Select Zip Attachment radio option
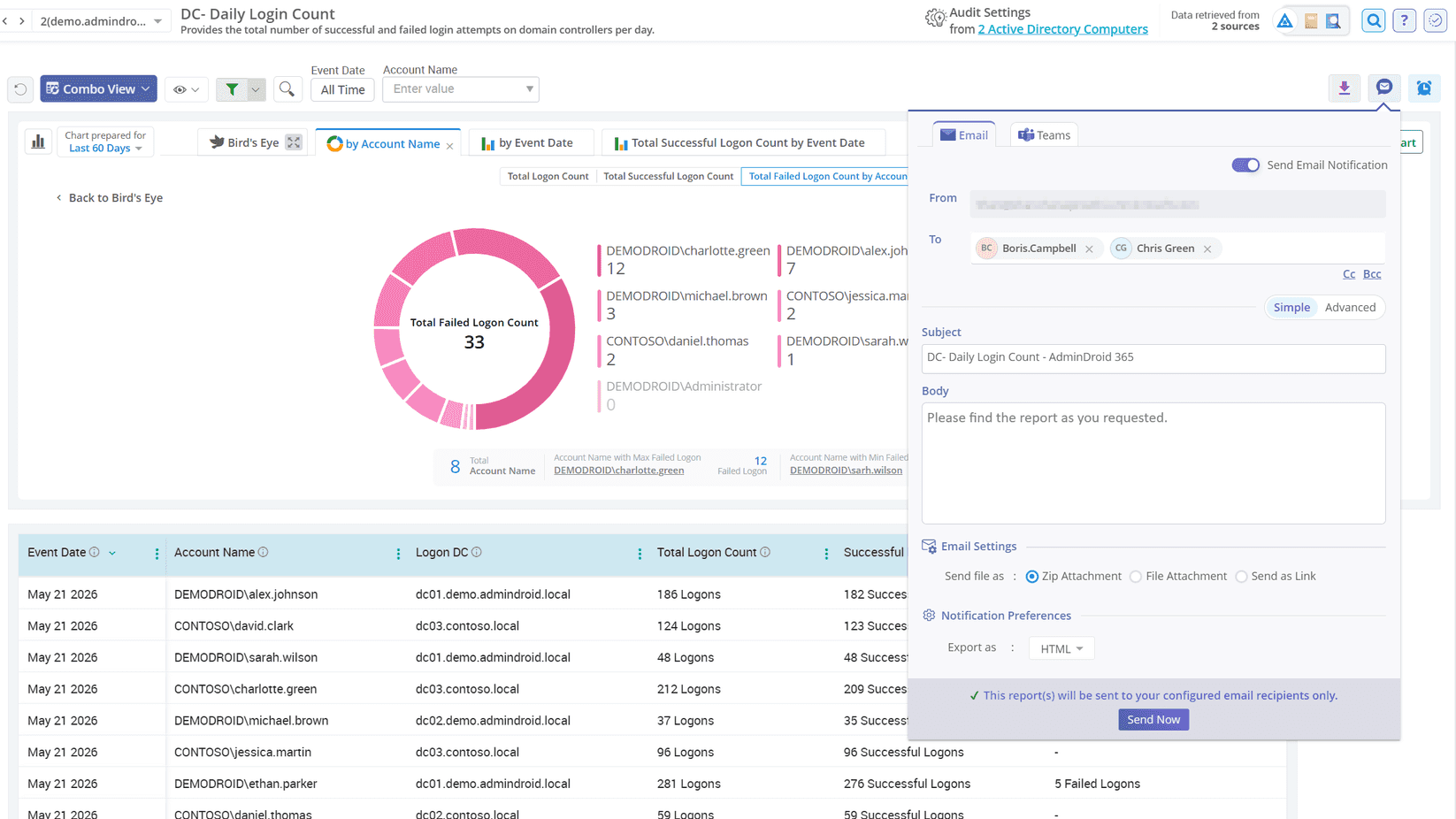The image size is (1456, 819). pos(1031,577)
